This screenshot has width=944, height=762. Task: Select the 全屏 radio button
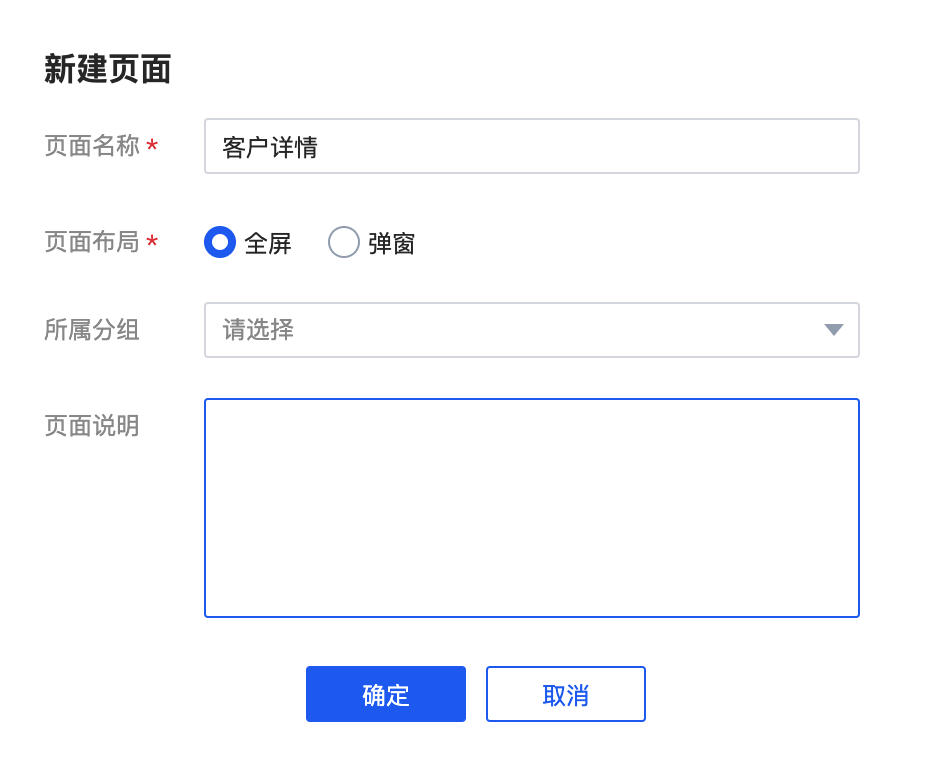pos(220,242)
